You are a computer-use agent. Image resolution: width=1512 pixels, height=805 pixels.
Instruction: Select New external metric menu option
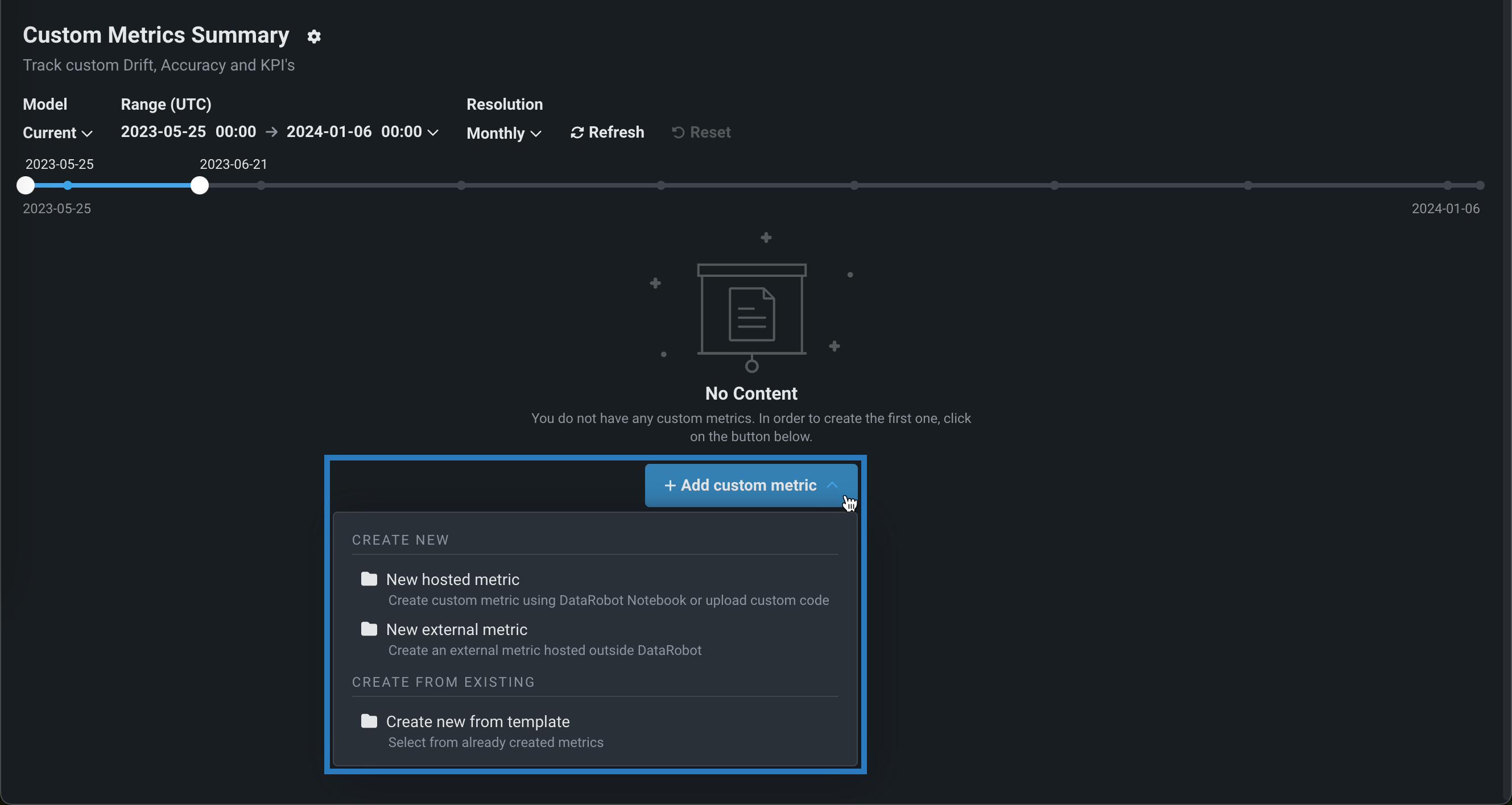pos(457,629)
